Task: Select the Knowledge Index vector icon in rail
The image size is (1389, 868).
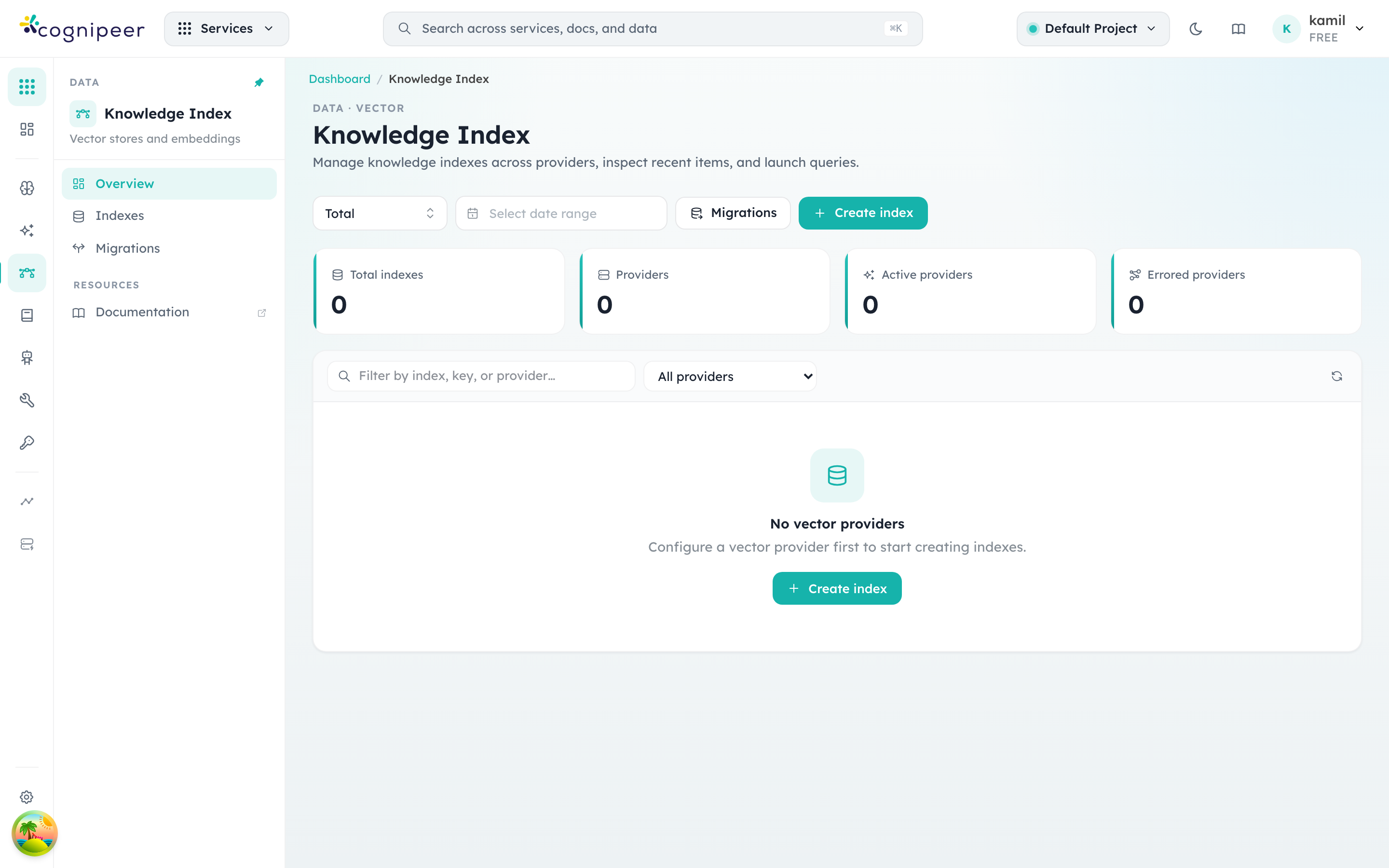Action: 27,272
